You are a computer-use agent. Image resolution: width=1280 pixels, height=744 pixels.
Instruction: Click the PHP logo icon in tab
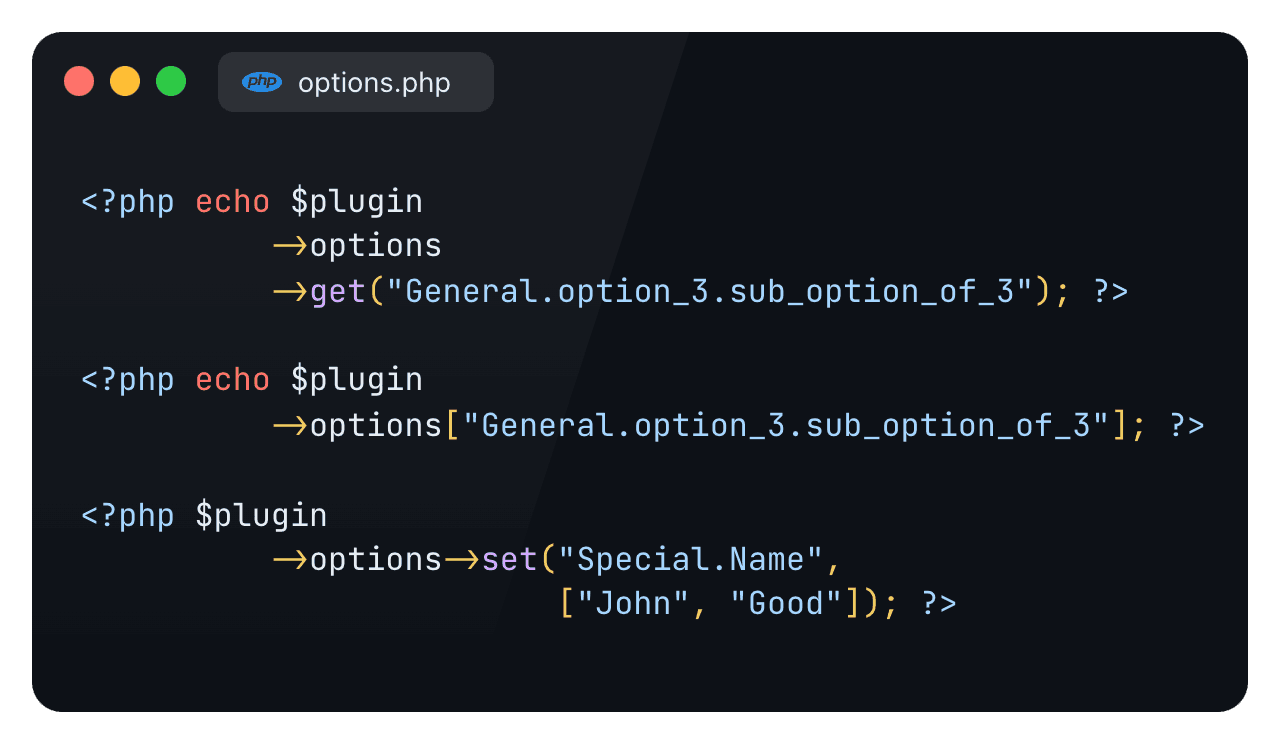click(x=262, y=82)
